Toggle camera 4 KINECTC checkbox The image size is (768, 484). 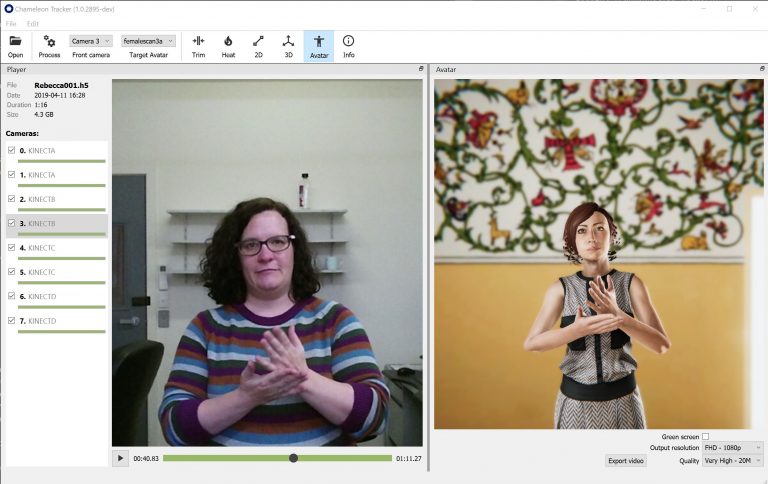[x=11, y=248]
